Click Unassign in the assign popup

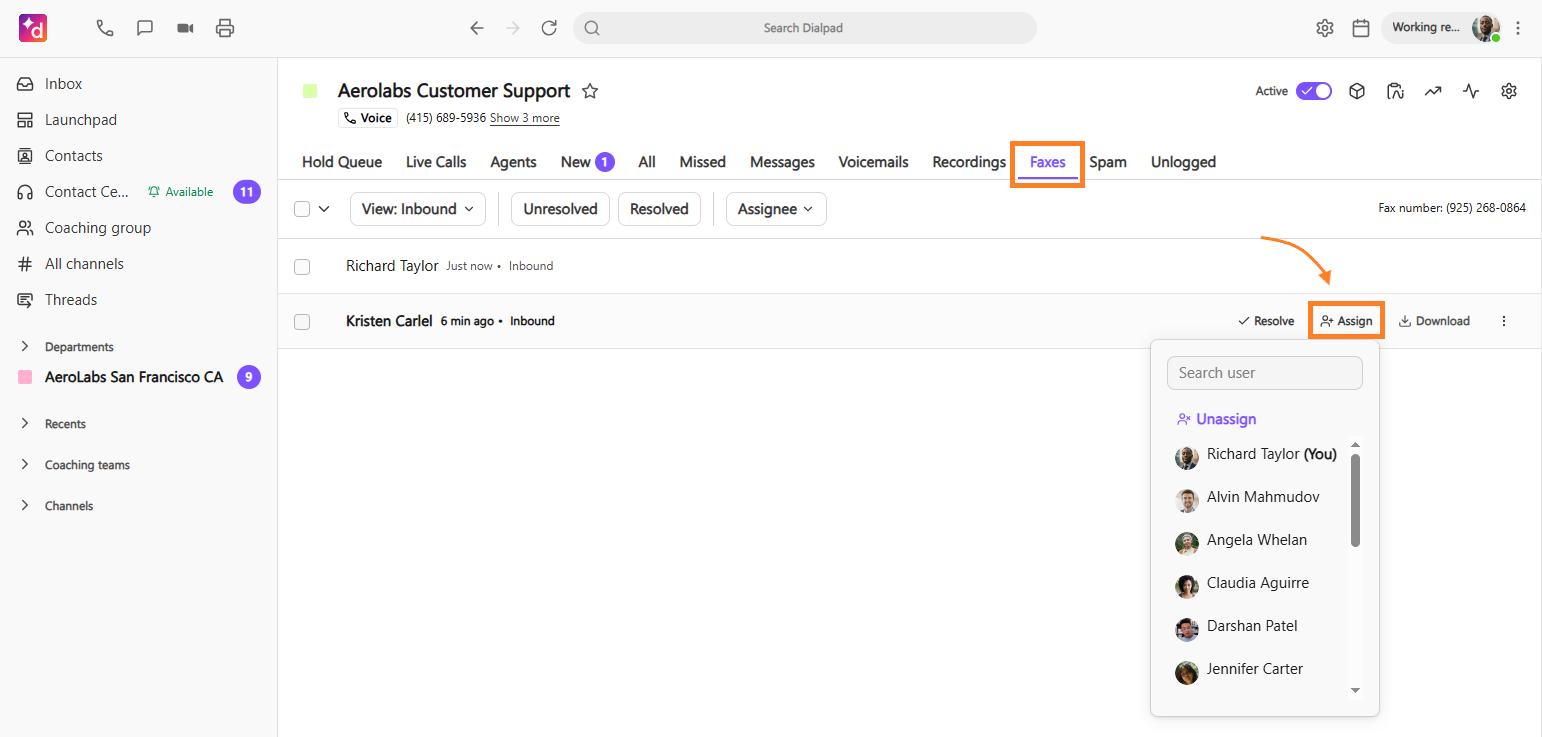(x=1217, y=419)
